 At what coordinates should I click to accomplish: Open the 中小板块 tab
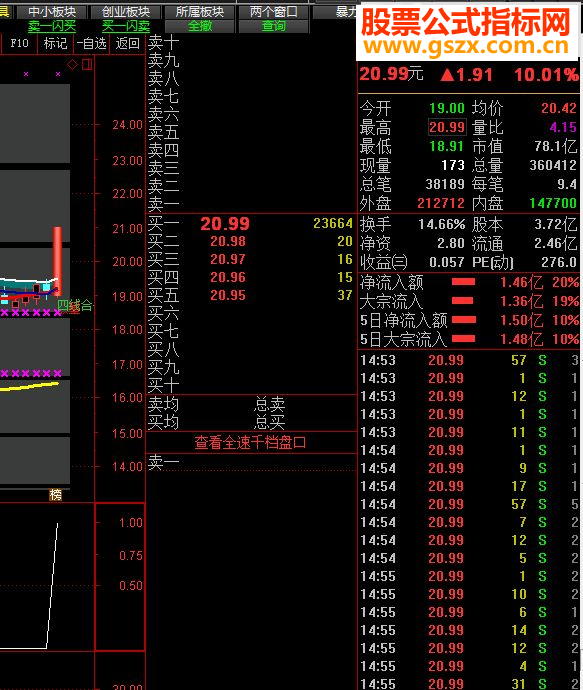(52, 12)
